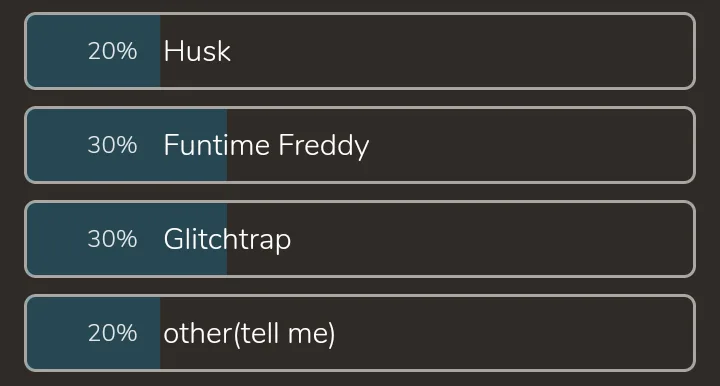Click the Husk text label
This screenshot has width=720, height=386.
(x=197, y=51)
